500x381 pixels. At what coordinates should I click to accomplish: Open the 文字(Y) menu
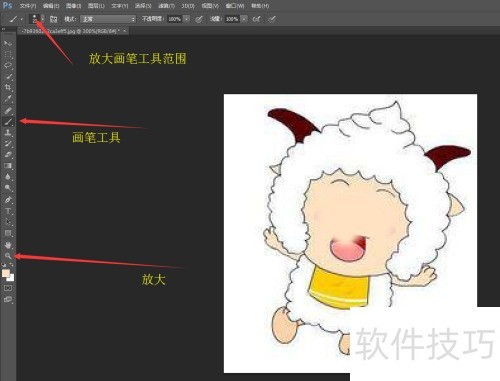click(x=119, y=6)
